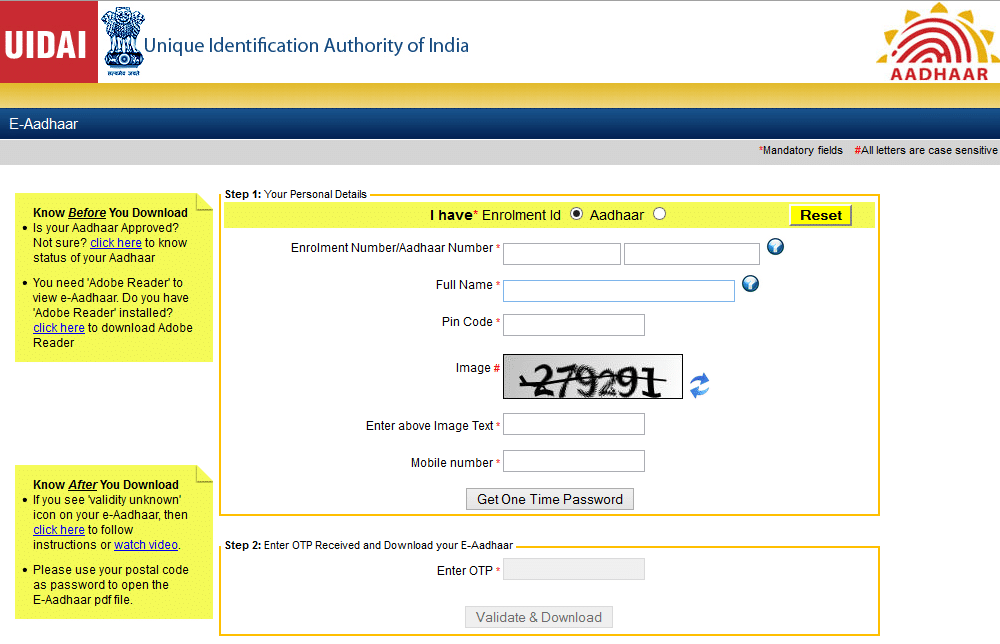Select the Enrolment Id radio button
This screenshot has height=644, width=1000.
coord(576,214)
